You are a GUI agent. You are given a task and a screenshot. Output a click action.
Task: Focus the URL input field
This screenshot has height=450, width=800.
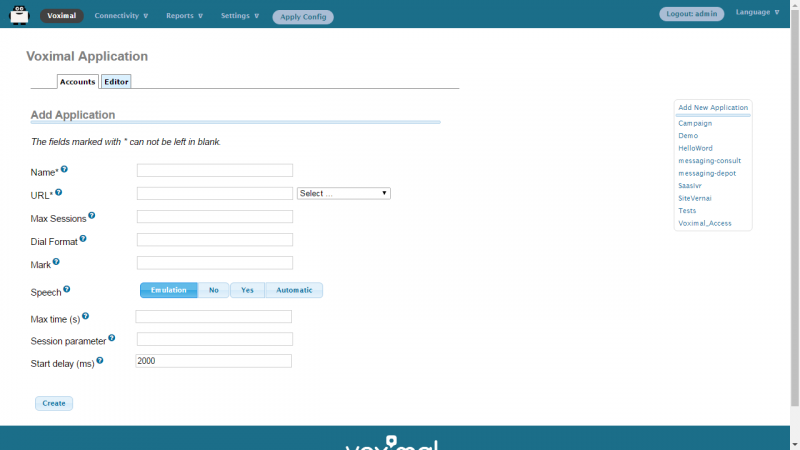(x=215, y=193)
